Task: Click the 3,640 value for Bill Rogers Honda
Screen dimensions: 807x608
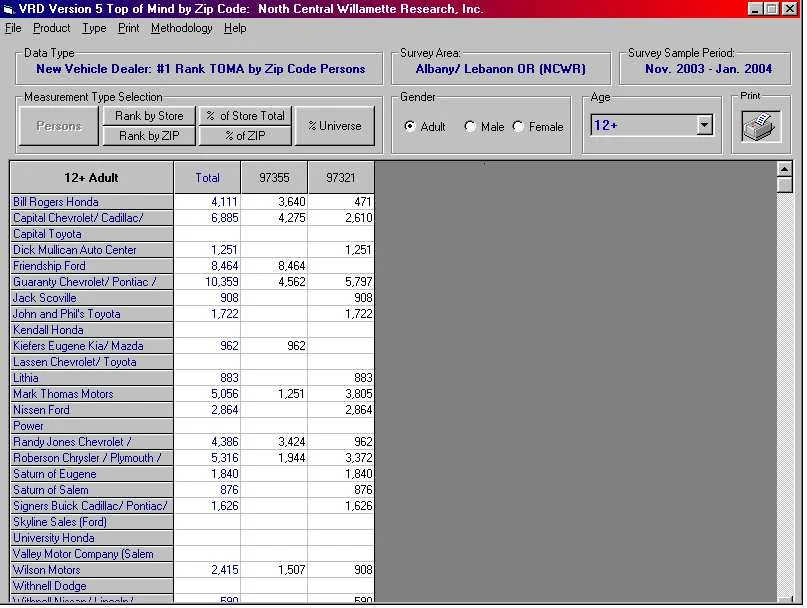Action: (274, 202)
